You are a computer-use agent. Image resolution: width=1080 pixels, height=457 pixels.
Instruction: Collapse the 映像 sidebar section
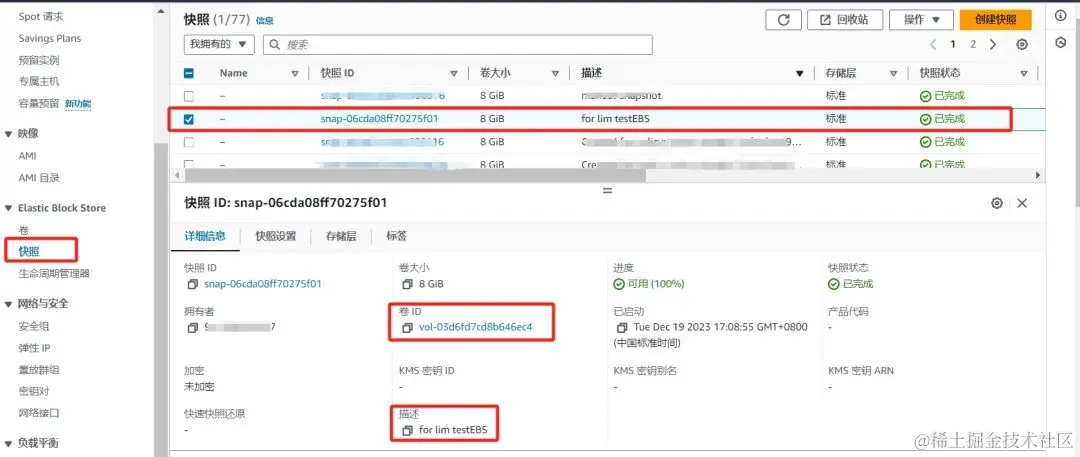[x=8, y=134]
